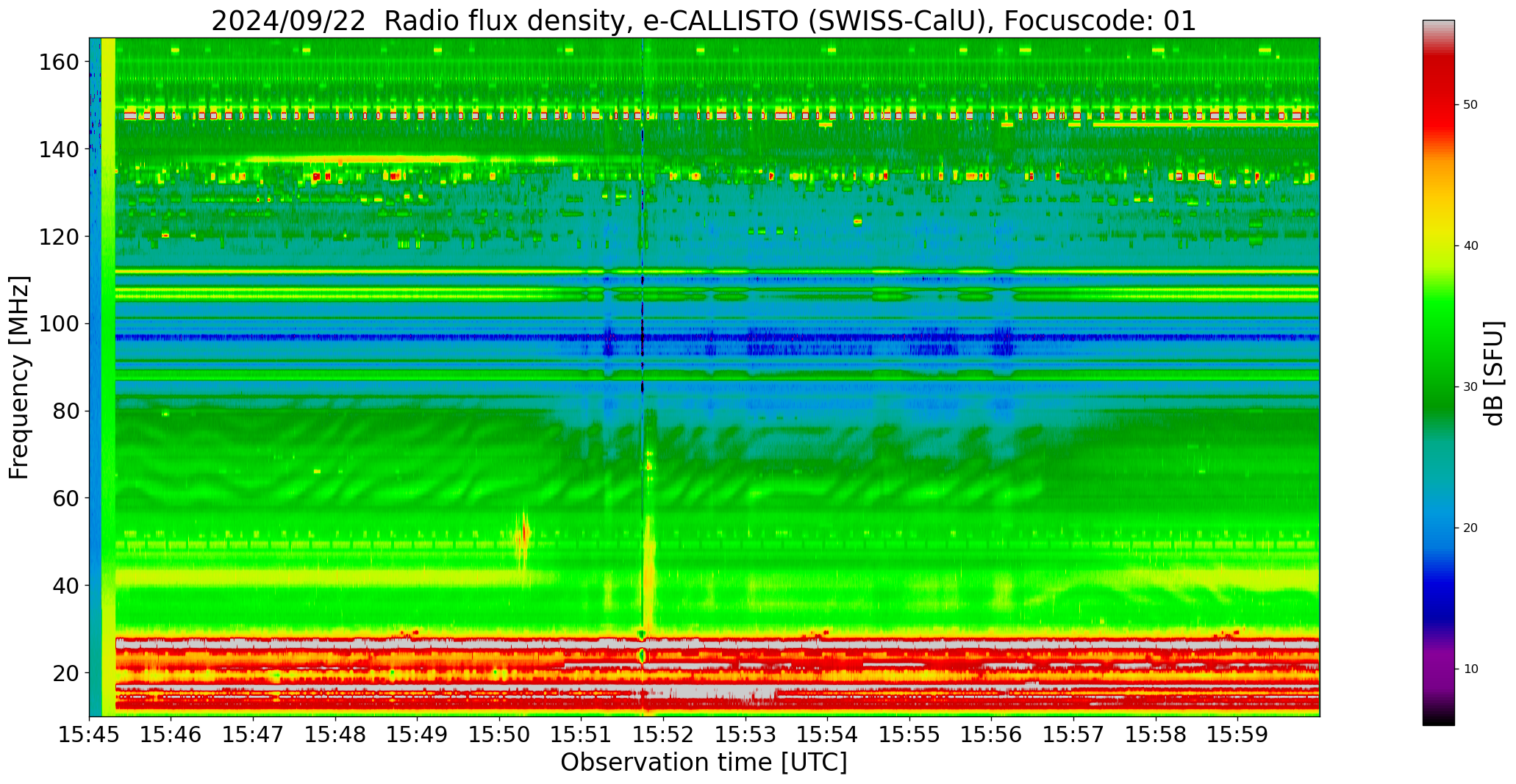Click the 15:46 time tick label
This screenshot has width=1516, height=784.
pyautogui.click(x=171, y=735)
